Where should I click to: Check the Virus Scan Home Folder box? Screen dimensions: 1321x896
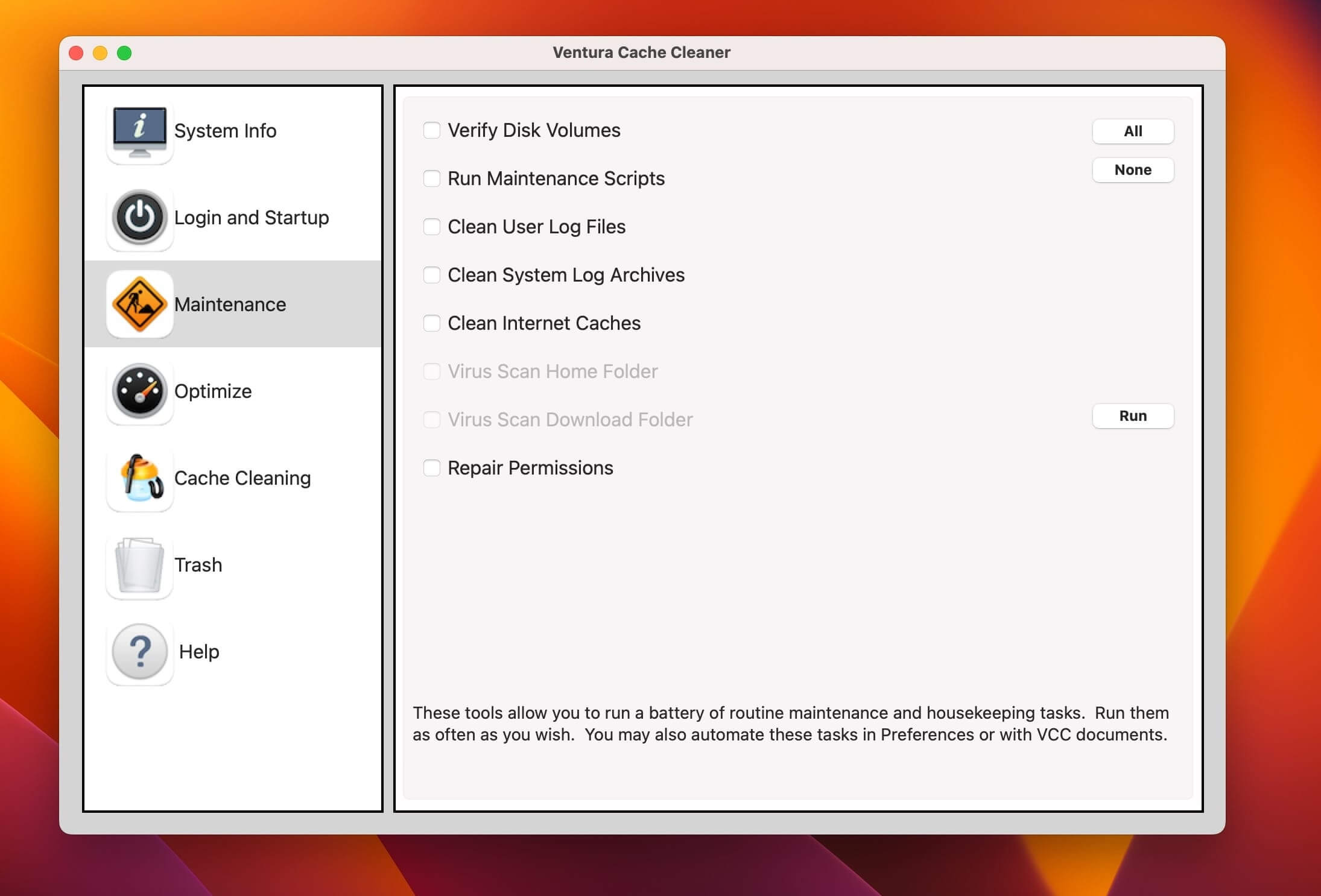pos(431,371)
